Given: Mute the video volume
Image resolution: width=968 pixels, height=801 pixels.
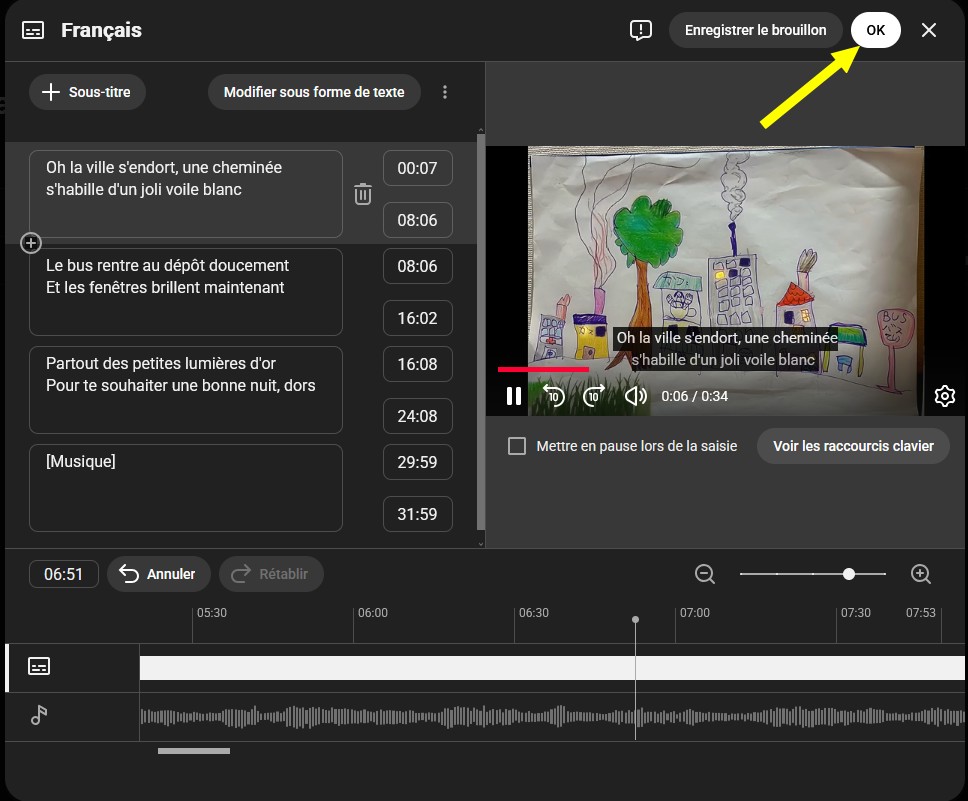Looking at the screenshot, I should [x=635, y=396].
